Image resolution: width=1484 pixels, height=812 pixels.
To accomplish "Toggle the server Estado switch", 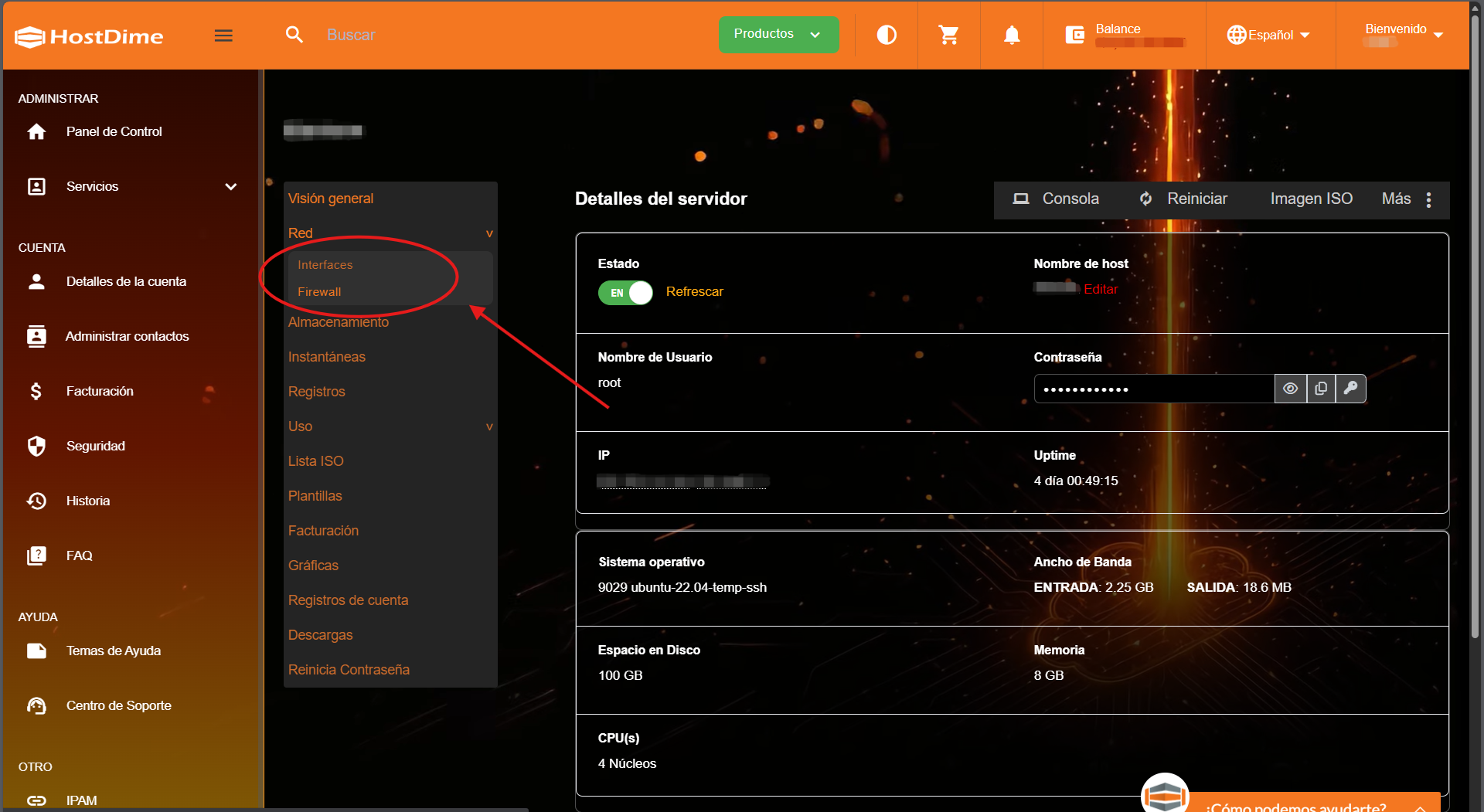I will 625,293.
